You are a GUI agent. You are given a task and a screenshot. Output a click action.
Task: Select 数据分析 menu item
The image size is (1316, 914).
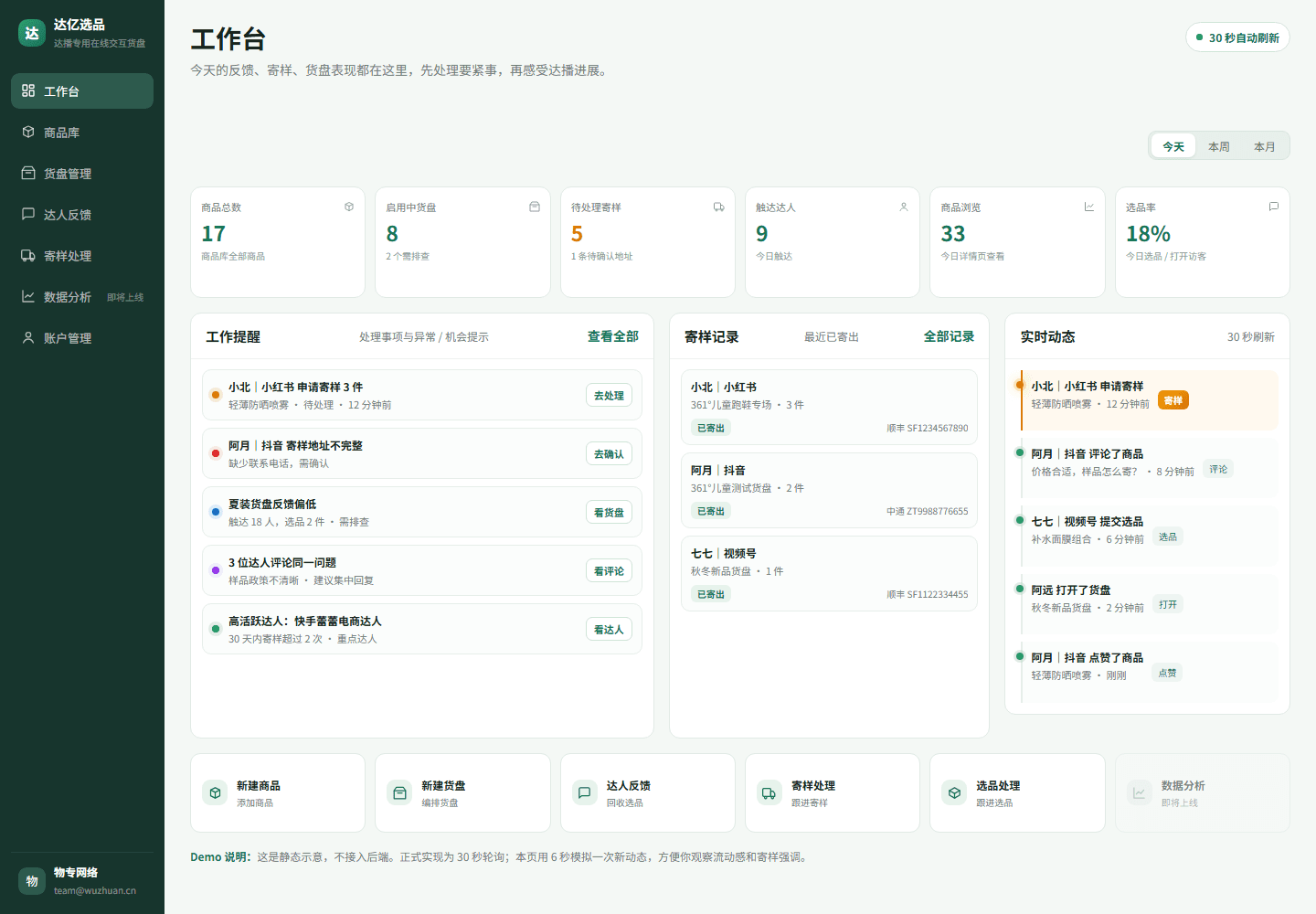tap(82, 297)
